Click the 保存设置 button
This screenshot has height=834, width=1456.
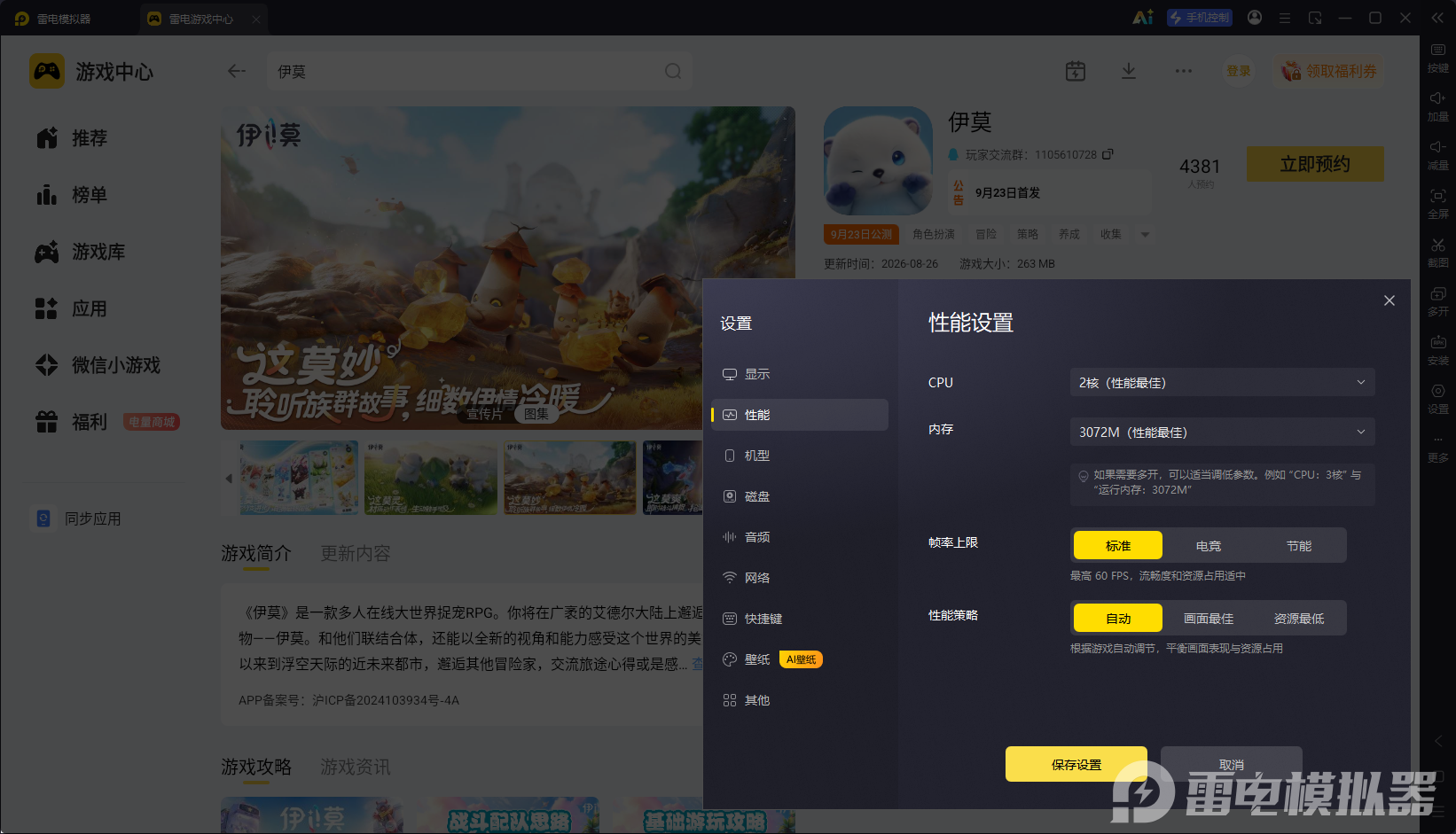tap(1076, 764)
